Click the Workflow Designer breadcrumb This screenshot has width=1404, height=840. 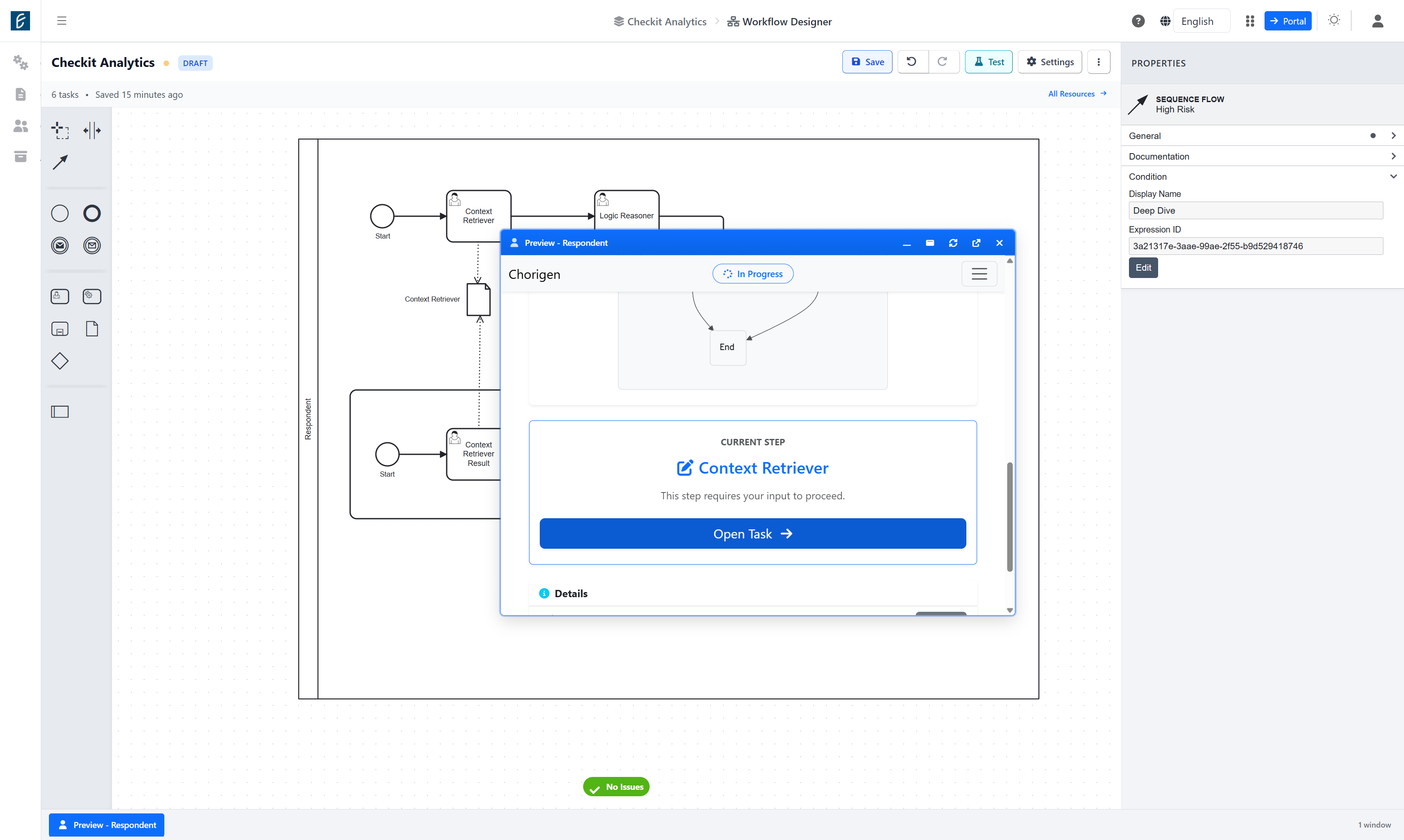point(779,21)
